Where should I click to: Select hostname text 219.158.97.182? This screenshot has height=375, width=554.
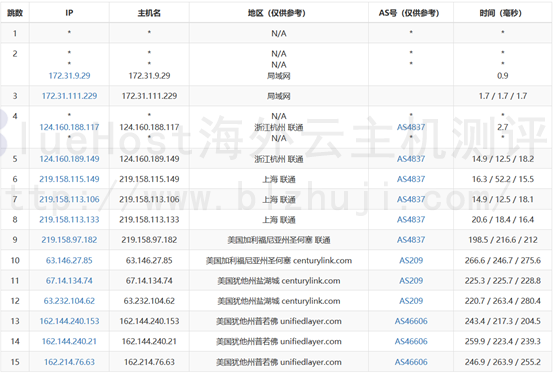click(149, 240)
